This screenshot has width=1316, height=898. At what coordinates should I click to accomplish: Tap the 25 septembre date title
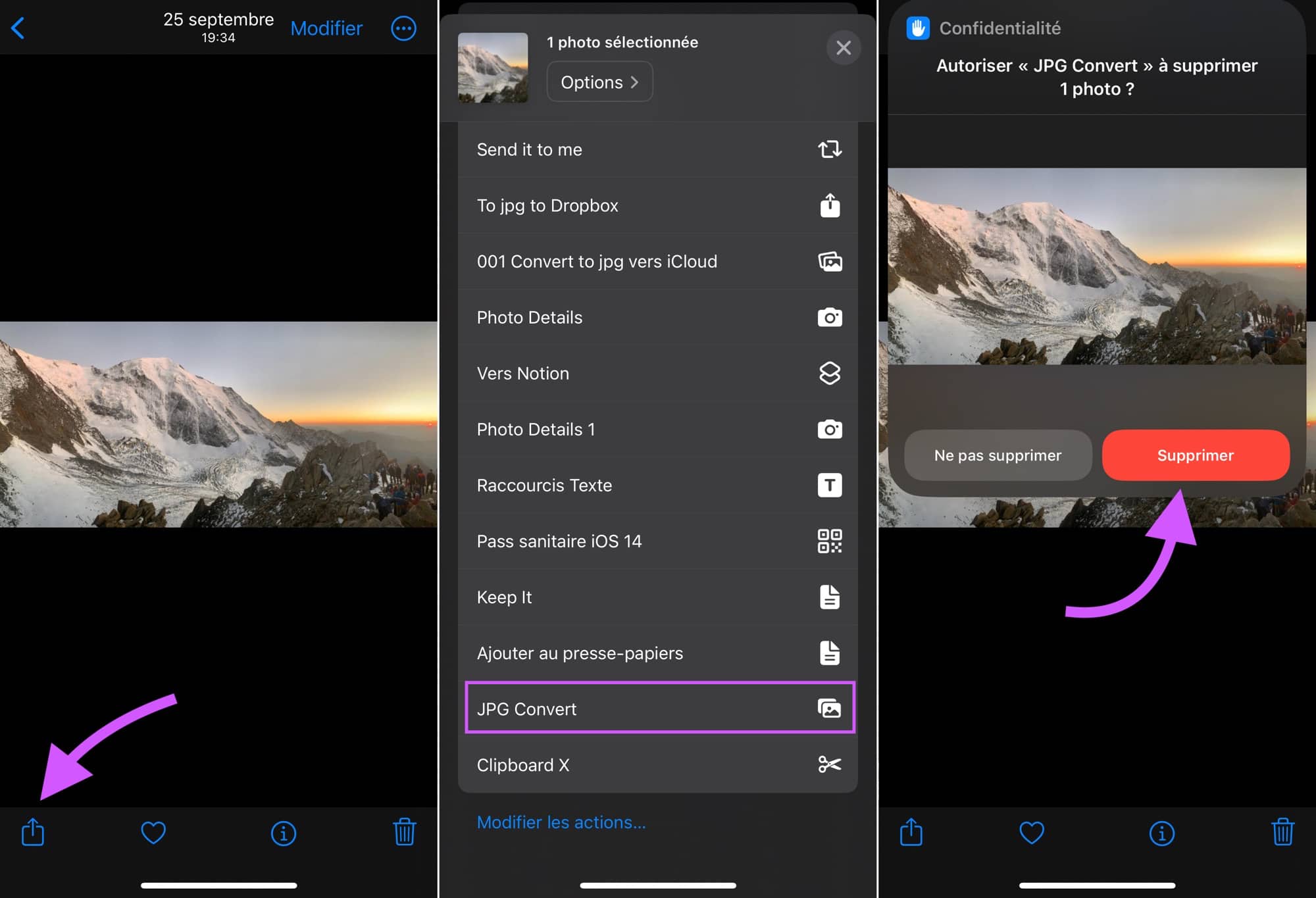coord(218,20)
